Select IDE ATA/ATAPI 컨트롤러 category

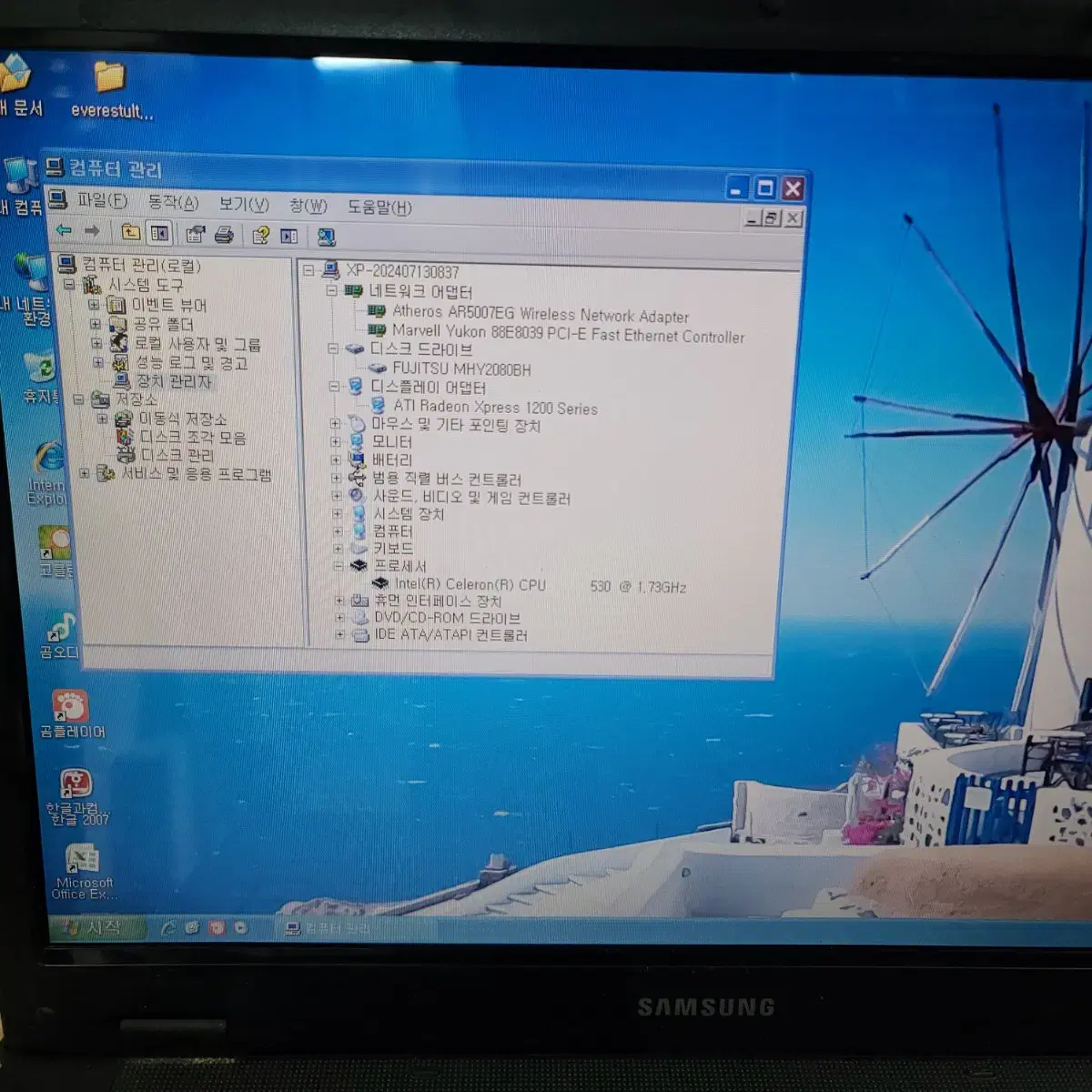(x=450, y=634)
